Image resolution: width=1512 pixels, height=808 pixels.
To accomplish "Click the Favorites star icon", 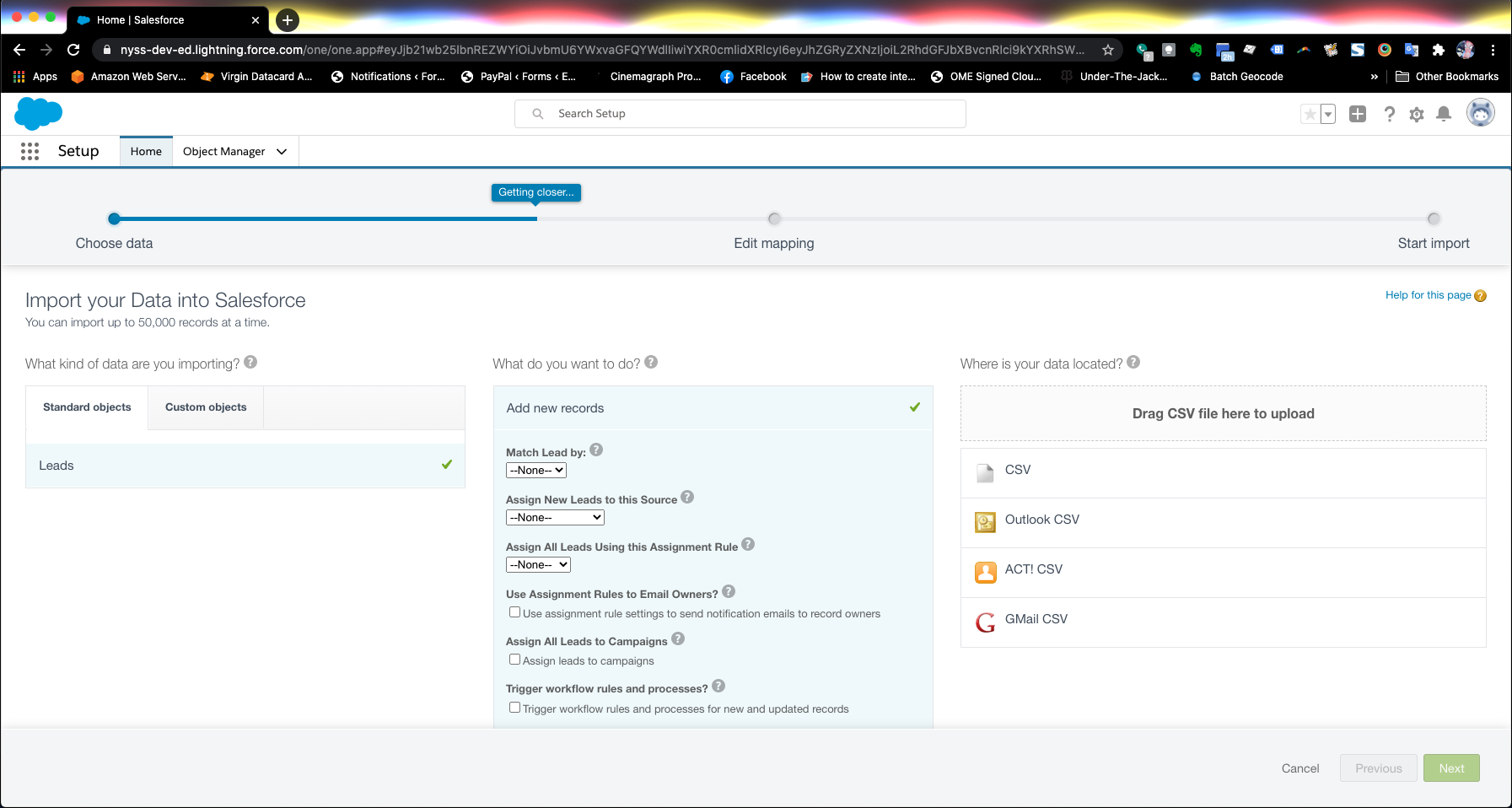I will pyautogui.click(x=1310, y=114).
